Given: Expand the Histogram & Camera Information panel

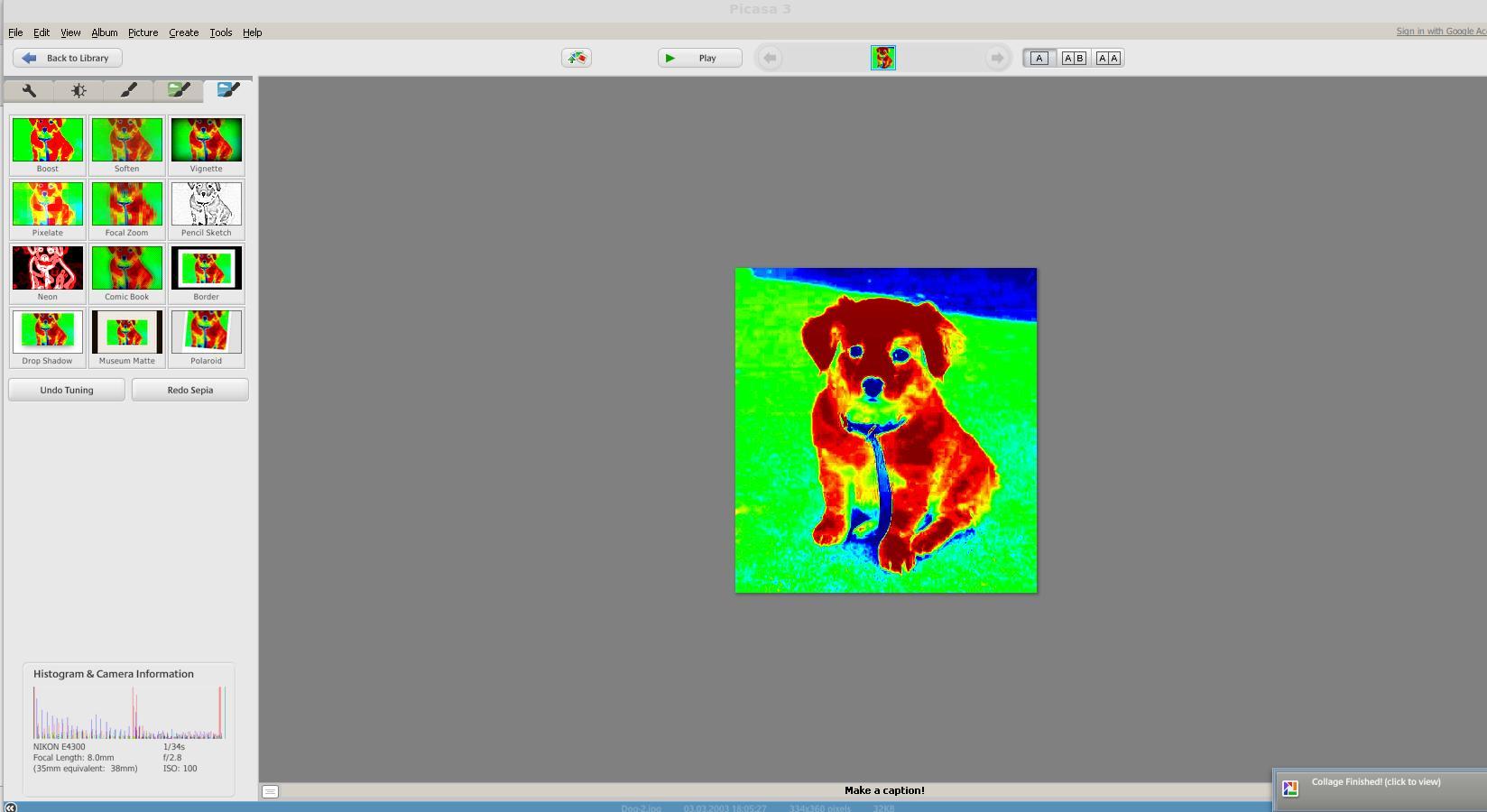Looking at the screenshot, I should pyautogui.click(x=113, y=674).
